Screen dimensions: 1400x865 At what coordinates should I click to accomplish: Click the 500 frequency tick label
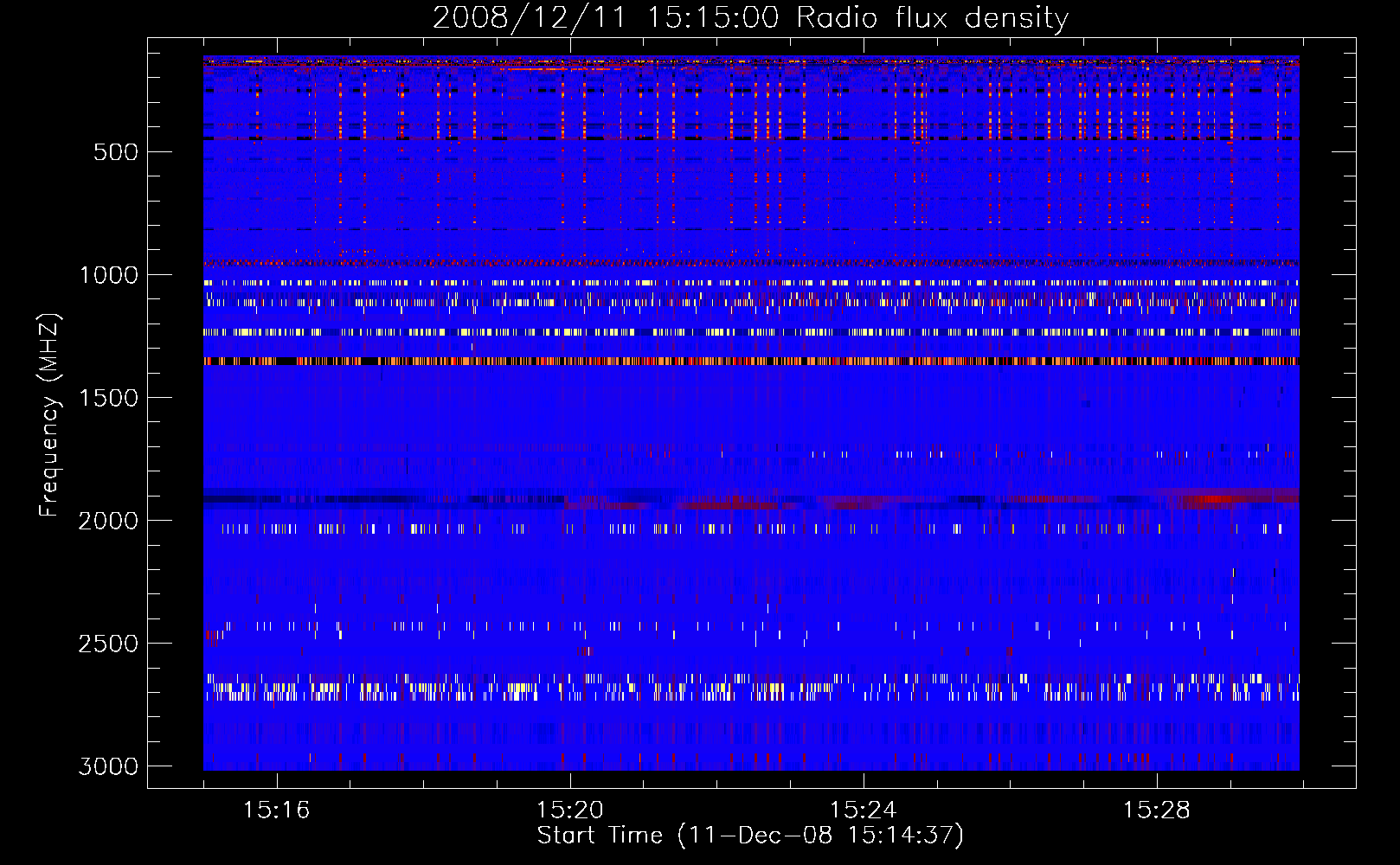pyautogui.click(x=116, y=152)
